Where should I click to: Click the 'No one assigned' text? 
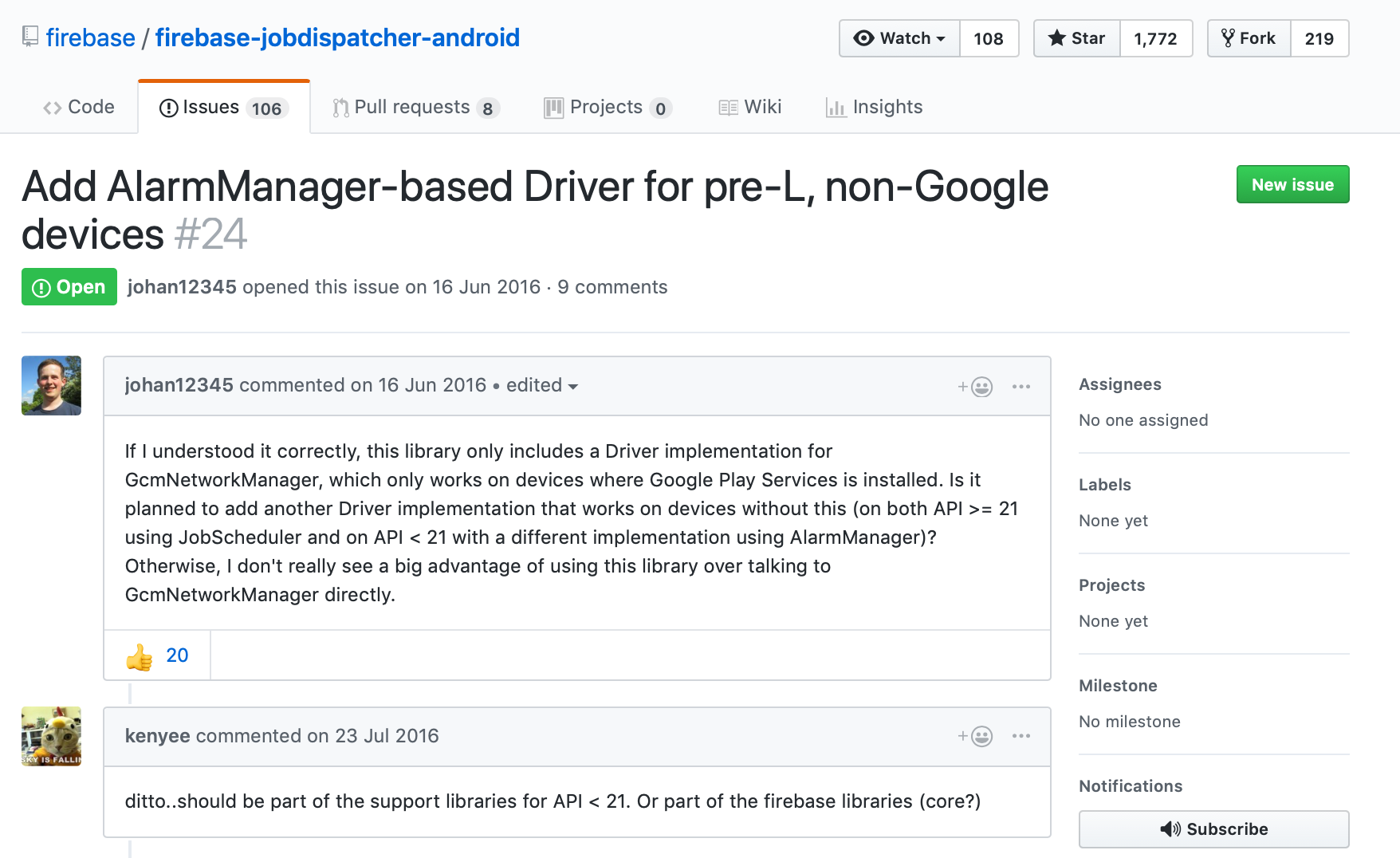tap(1143, 420)
